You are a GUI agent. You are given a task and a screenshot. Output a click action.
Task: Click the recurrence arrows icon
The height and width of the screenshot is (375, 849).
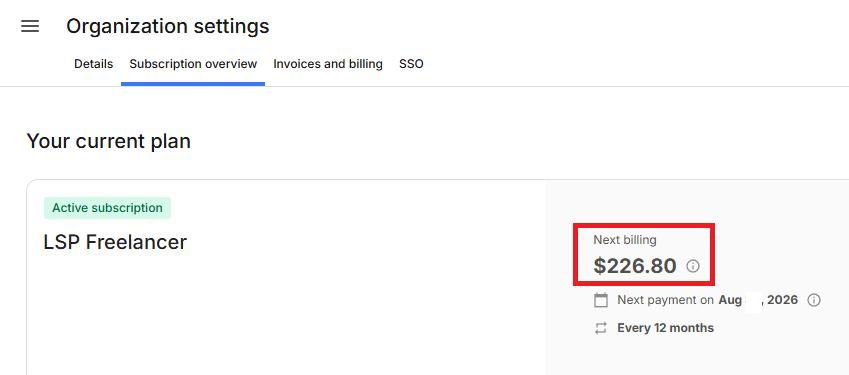[x=600, y=328]
